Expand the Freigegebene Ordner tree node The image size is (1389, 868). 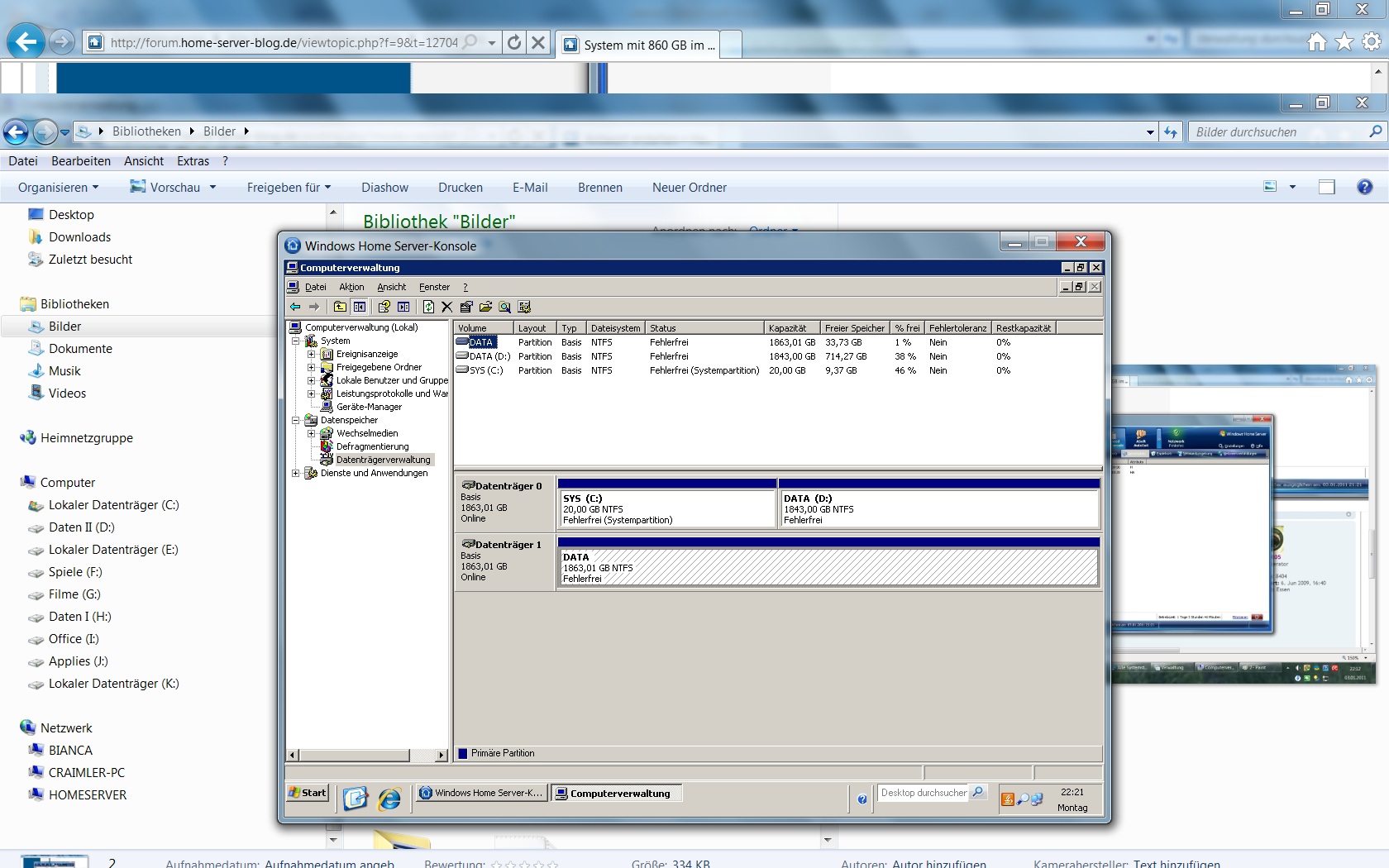point(311,367)
